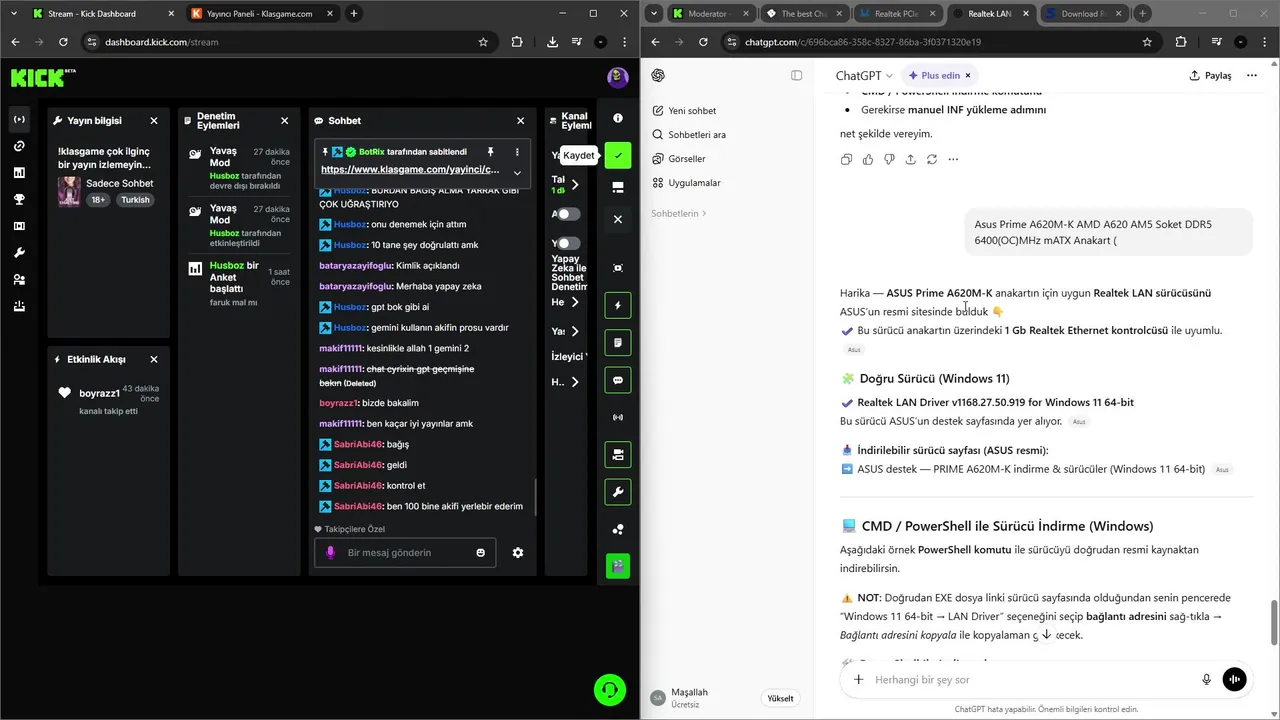Click the green headset support button
Screen dimensions: 1280x720
pos(609,690)
